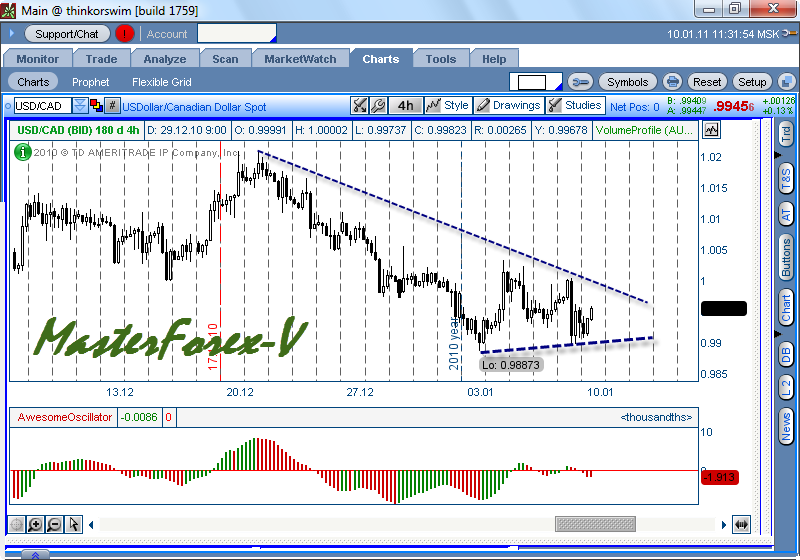Expand the bottom panel double-chevron handle

[x=35, y=555]
